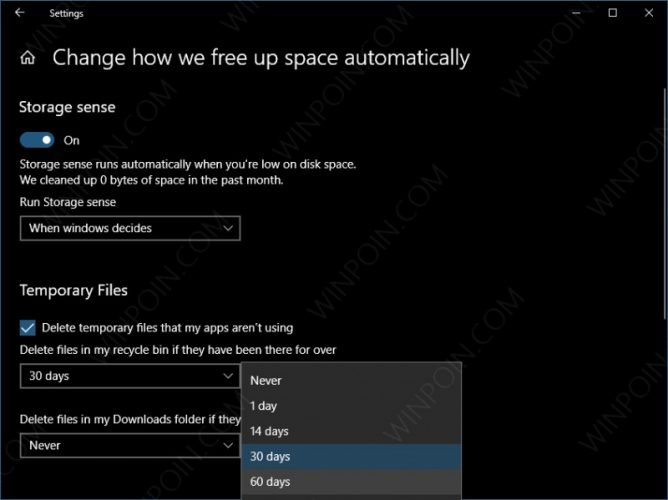Uncheck Delete temporary files checkbox
668x500 pixels.
click(28, 327)
